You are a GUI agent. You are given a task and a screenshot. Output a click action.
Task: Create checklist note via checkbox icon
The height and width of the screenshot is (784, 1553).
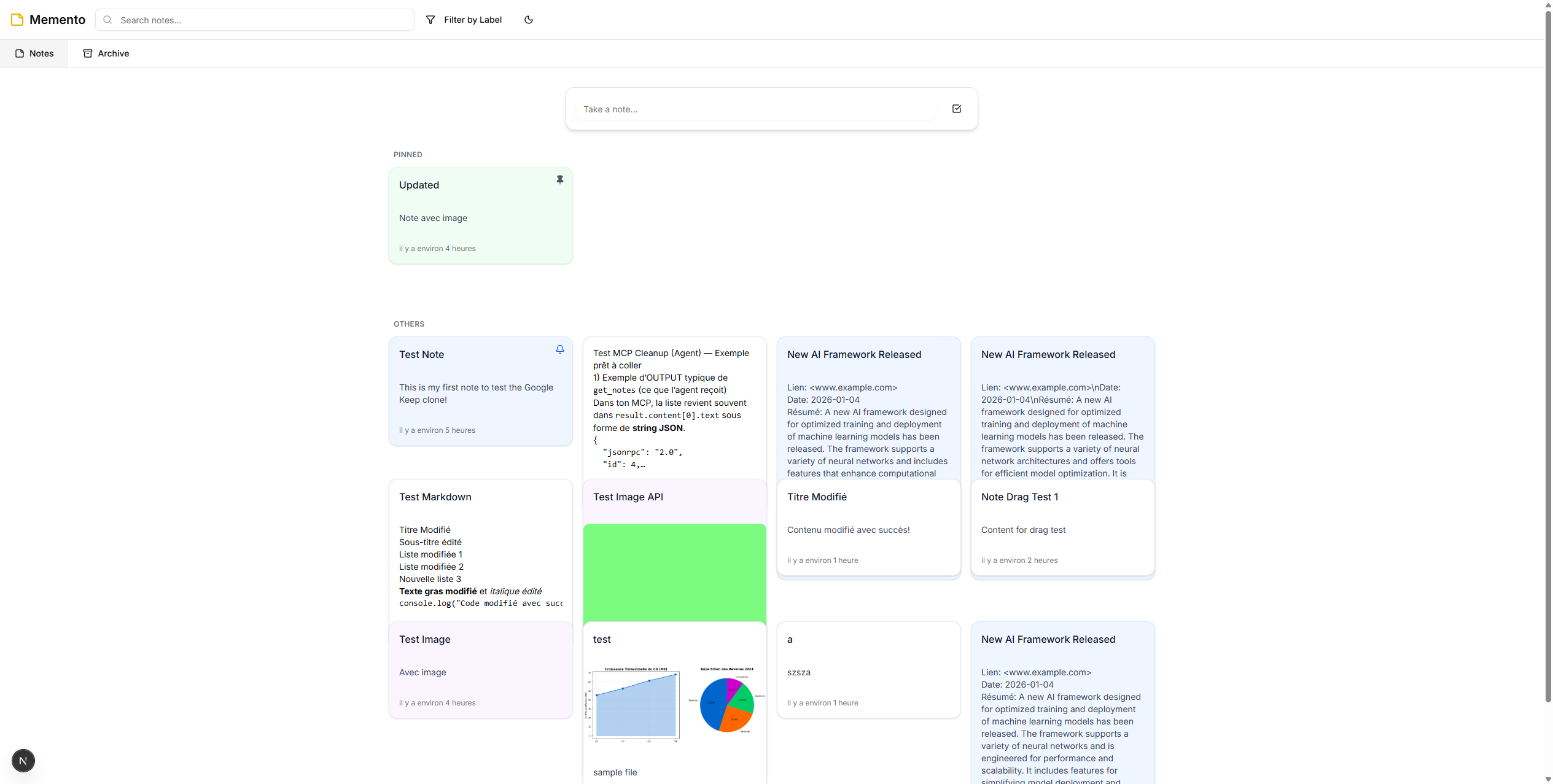(956, 109)
